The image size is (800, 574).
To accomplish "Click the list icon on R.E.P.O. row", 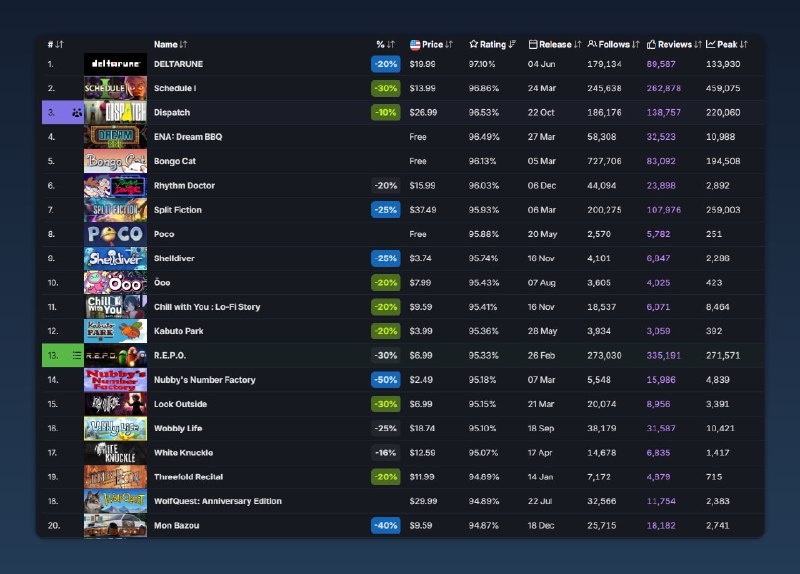I will (77, 355).
